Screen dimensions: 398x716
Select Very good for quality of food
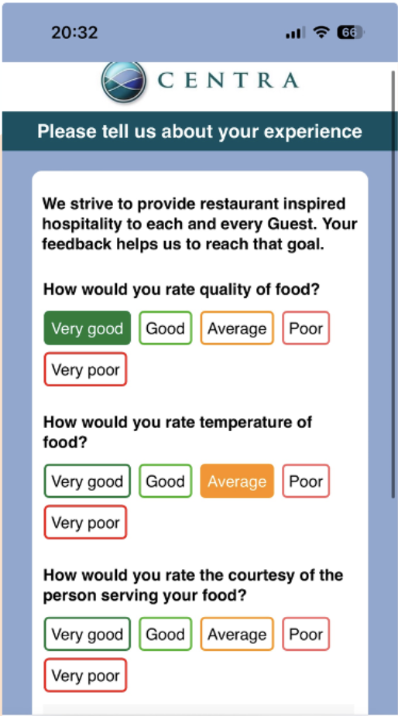tap(87, 328)
